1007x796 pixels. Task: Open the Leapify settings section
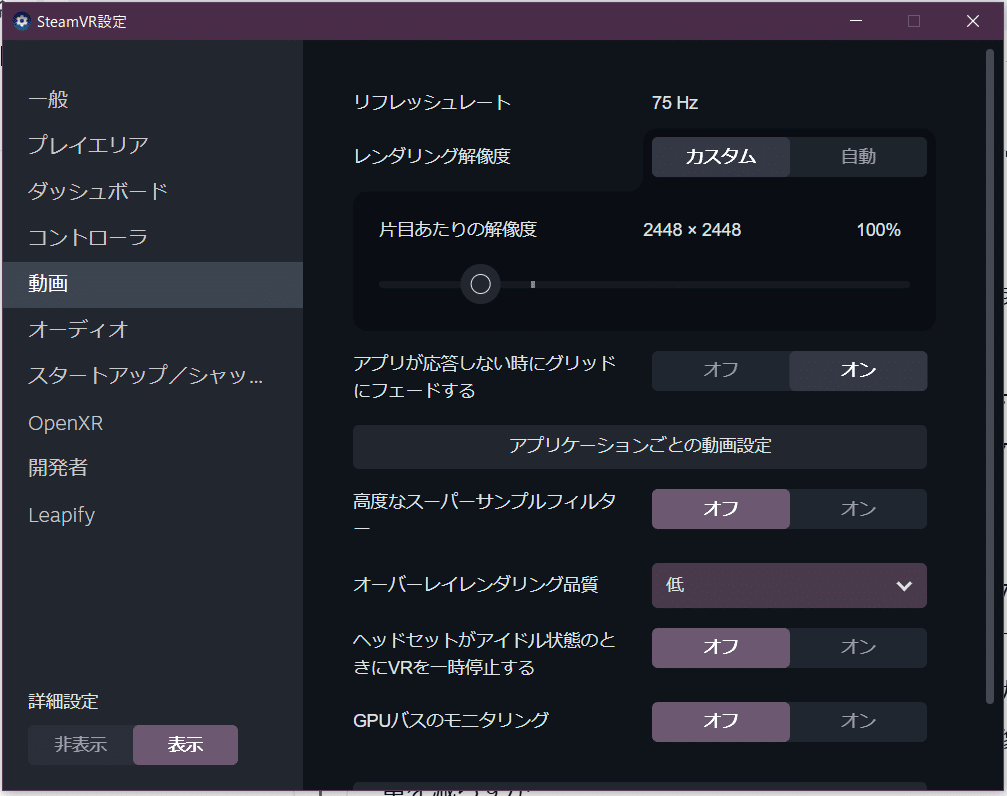point(152,515)
